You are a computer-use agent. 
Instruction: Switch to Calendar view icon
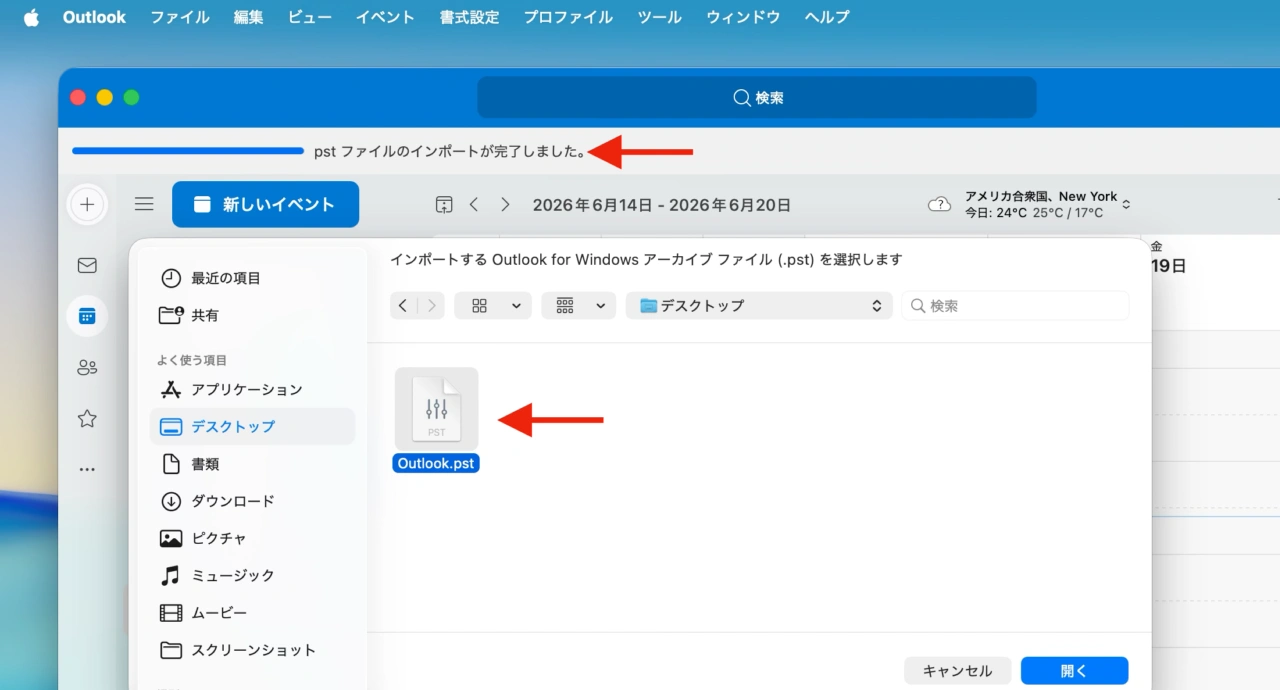click(x=87, y=316)
